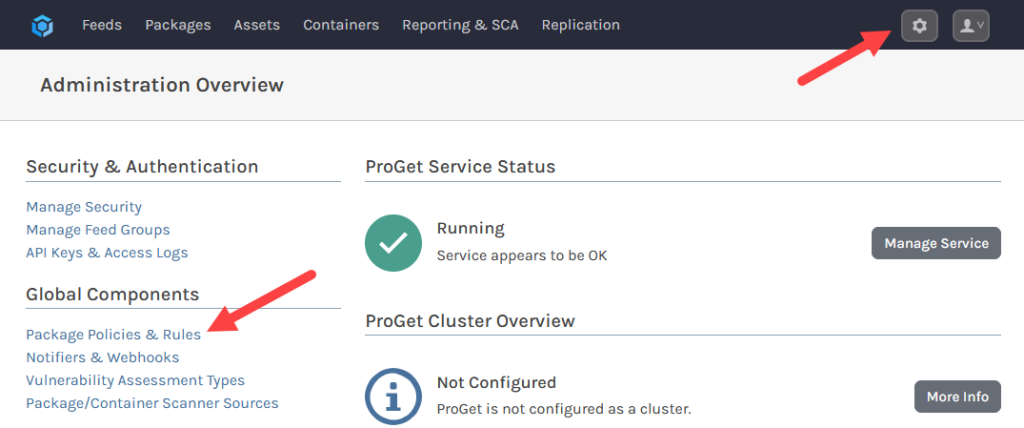
Task: Open API Keys & Access Logs
Action: (x=107, y=253)
